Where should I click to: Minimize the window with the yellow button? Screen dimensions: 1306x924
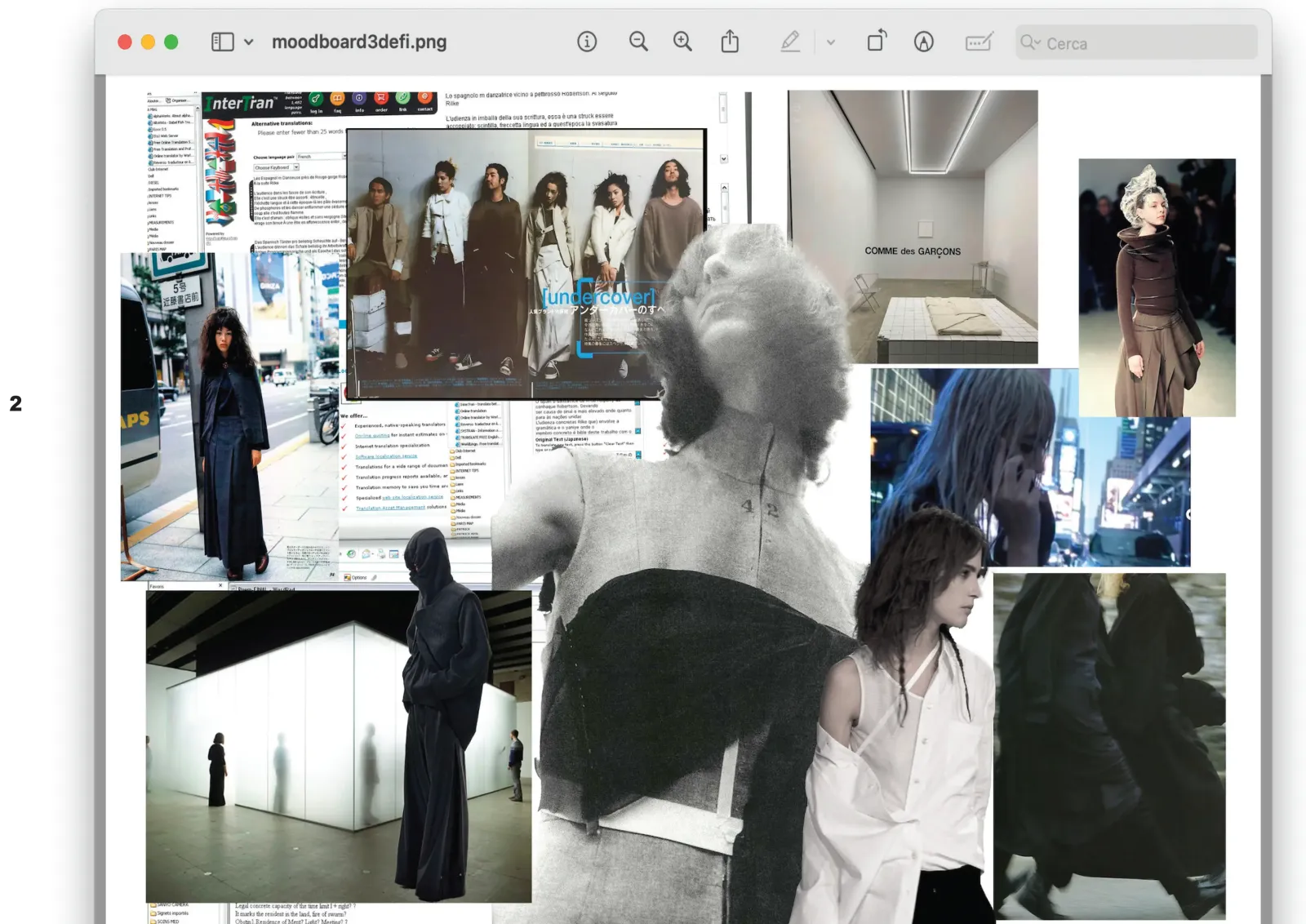point(148,42)
